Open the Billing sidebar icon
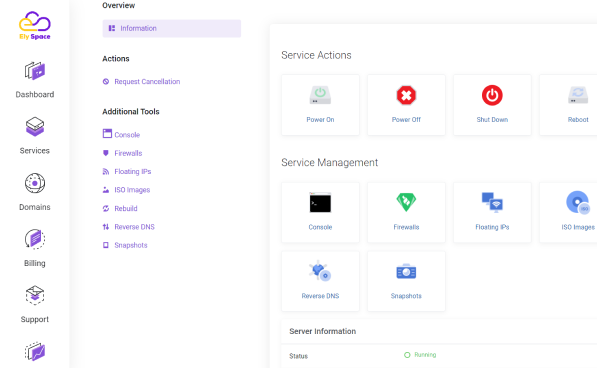 [35, 239]
